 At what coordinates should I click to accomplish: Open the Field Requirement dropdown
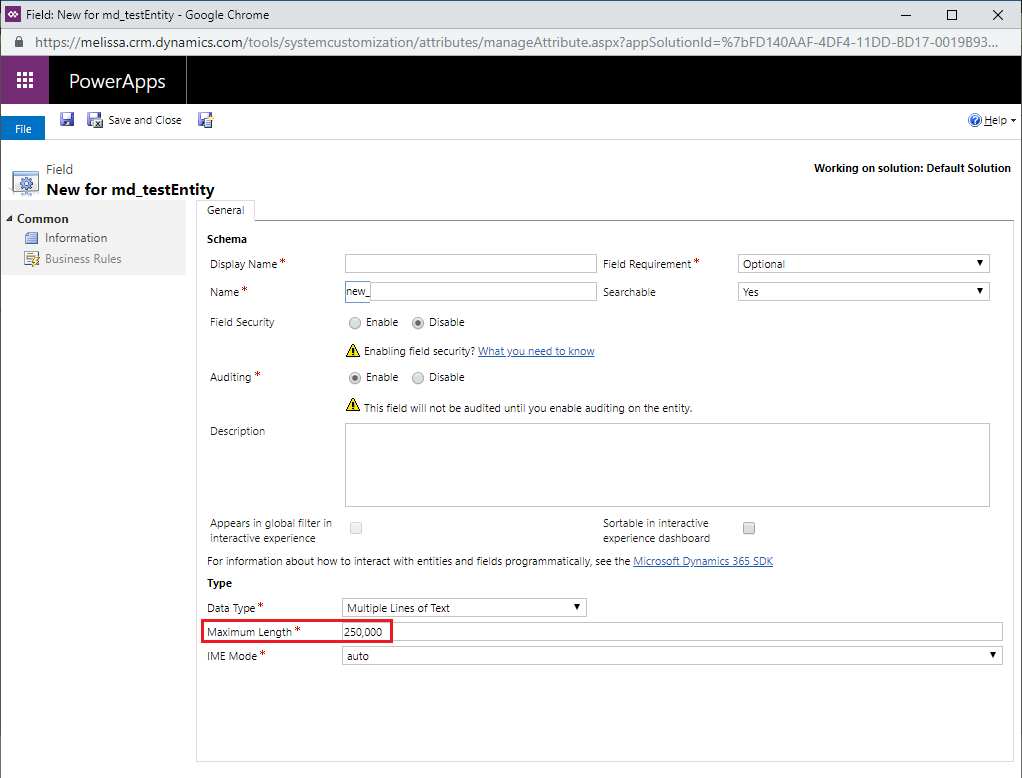864,263
